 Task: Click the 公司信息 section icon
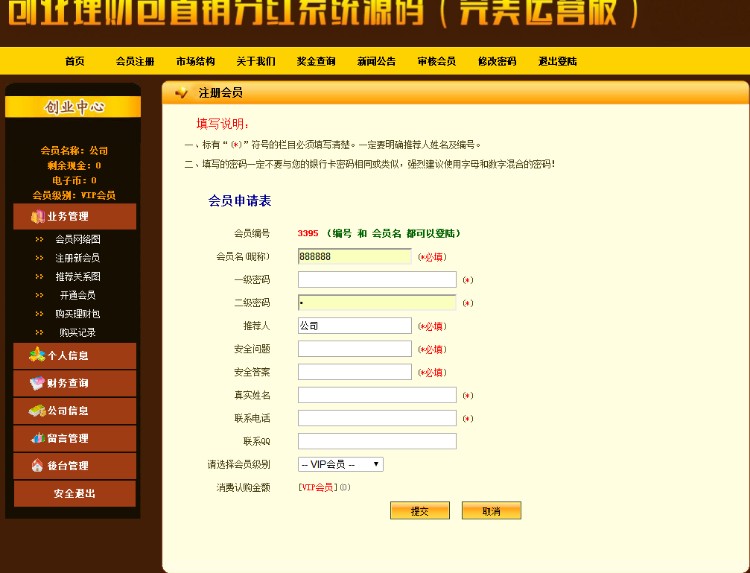click(37, 410)
